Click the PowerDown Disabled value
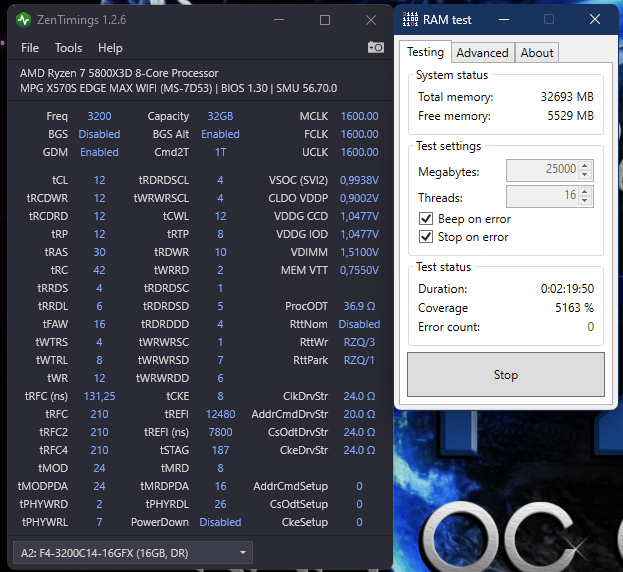Screen dimensions: 623x572 click(x=220, y=522)
